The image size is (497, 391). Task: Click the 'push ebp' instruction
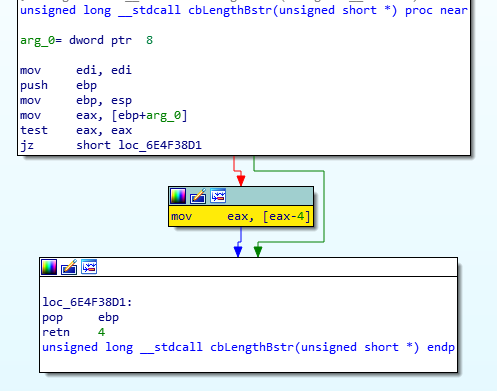[59, 85]
